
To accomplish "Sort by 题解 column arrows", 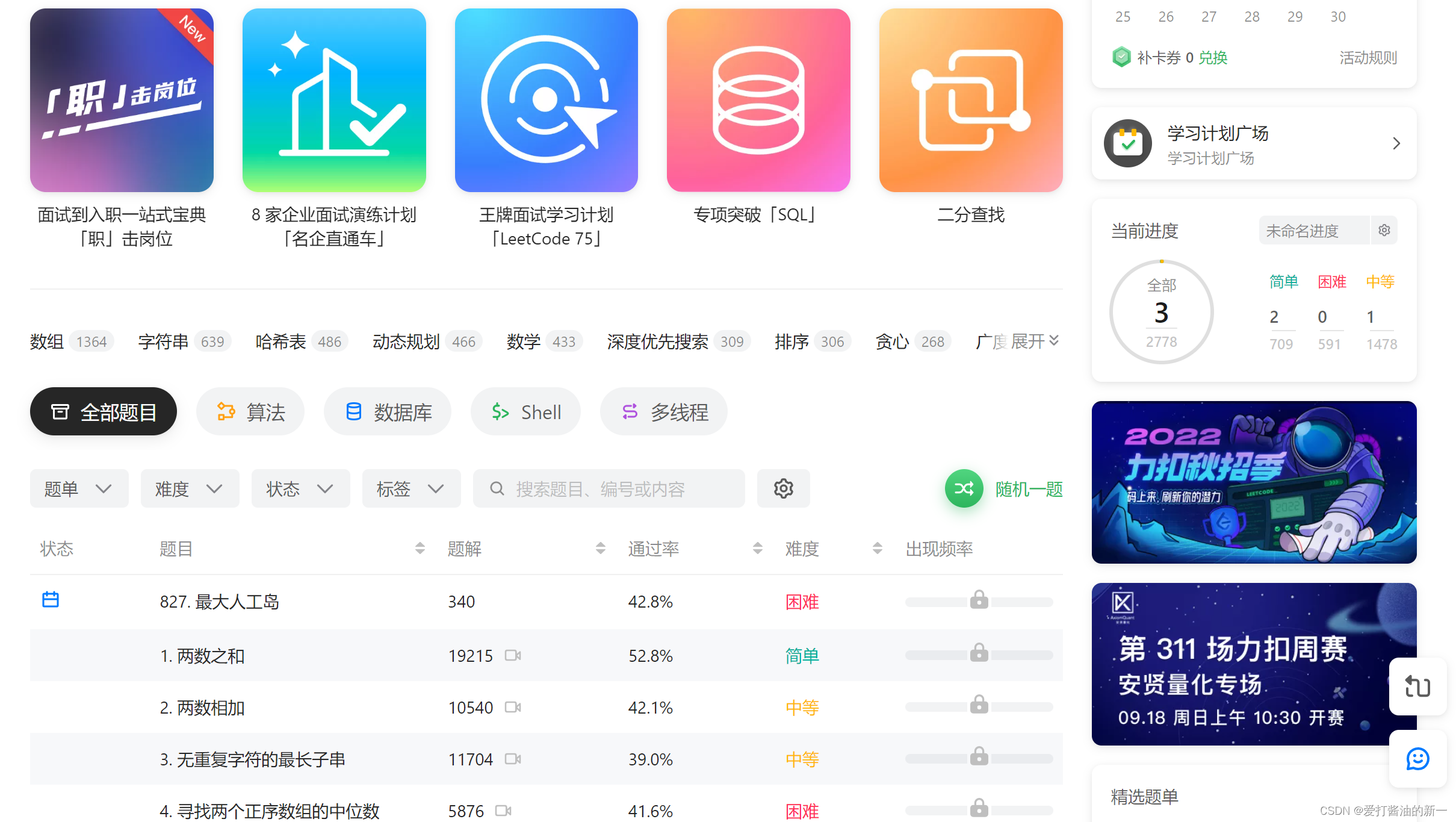I will click(601, 548).
